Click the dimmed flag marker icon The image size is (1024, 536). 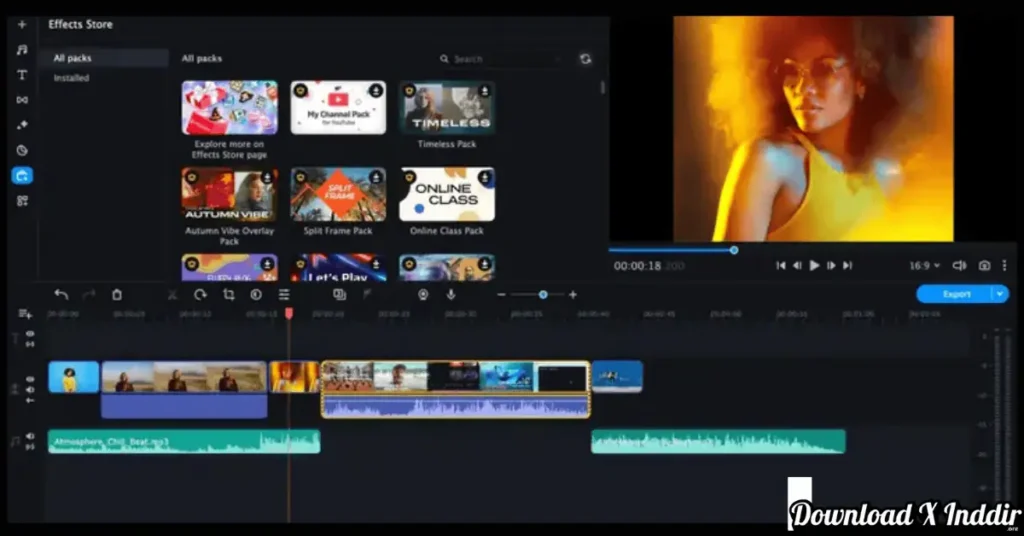click(367, 294)
